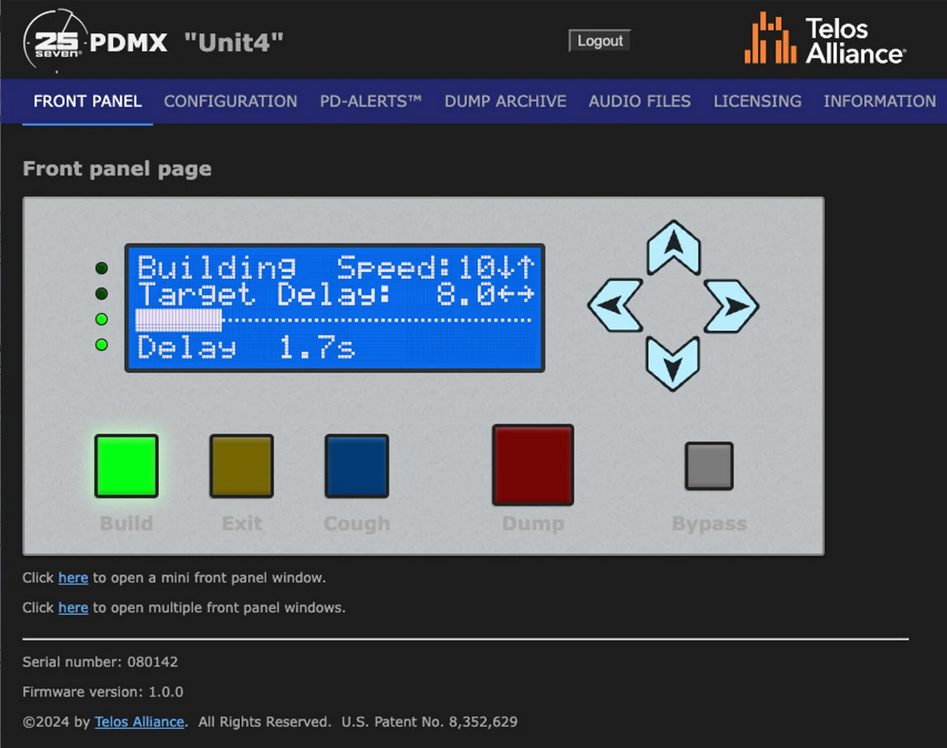Switch to the Configuration tab
The height and width of the screenshot is (748, 947).
(231, 101)
